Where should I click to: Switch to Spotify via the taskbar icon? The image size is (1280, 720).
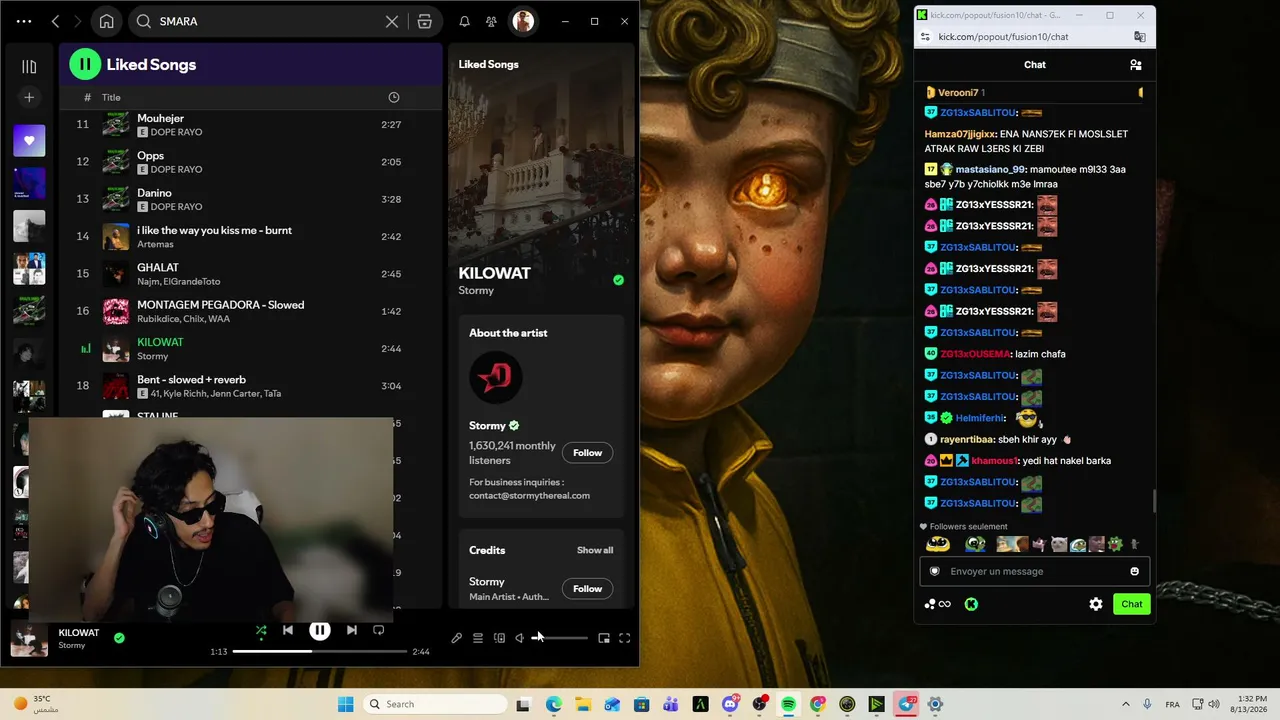point(788,704)
